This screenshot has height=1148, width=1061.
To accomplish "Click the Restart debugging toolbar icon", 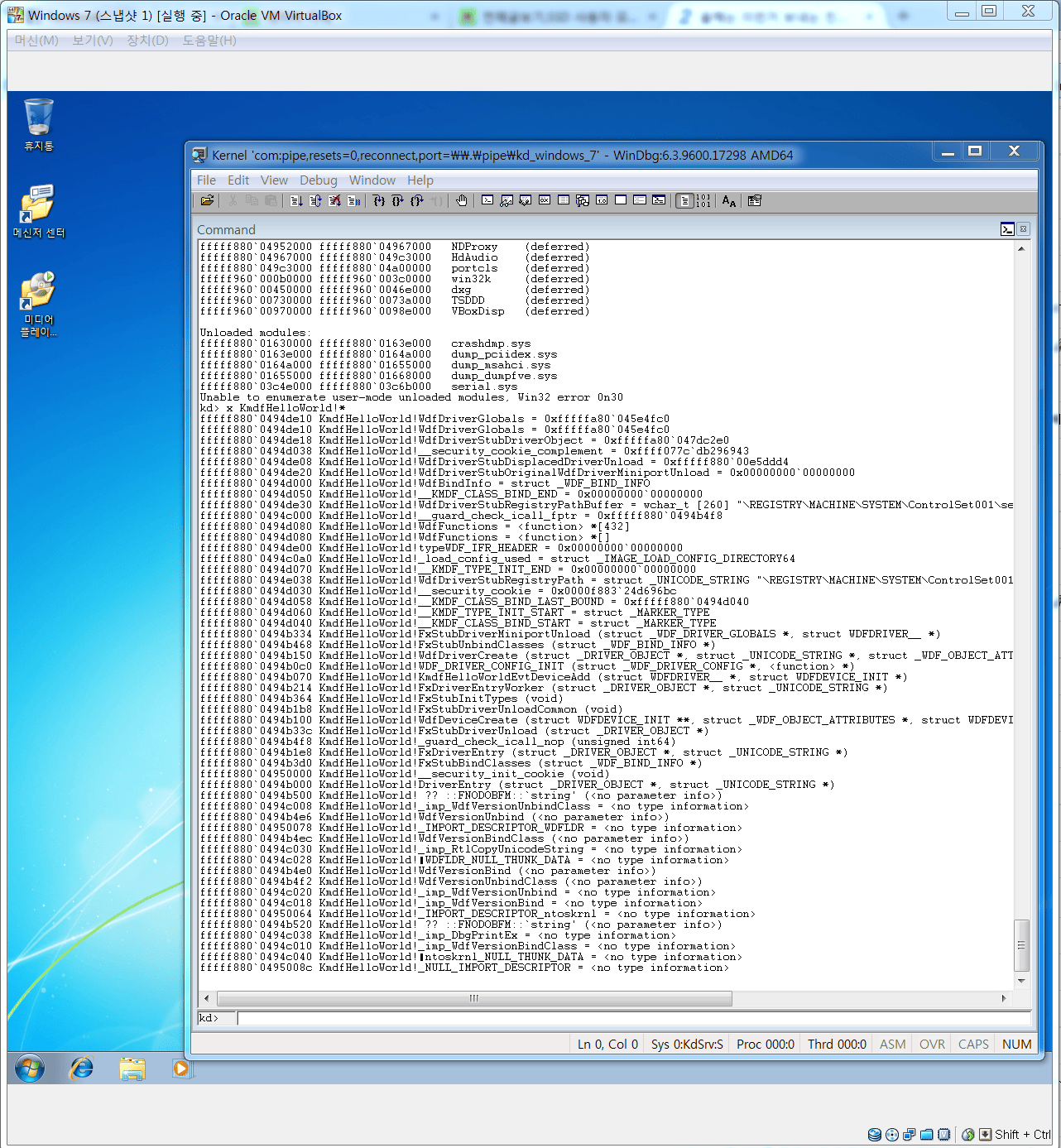I will click(315, 200).
